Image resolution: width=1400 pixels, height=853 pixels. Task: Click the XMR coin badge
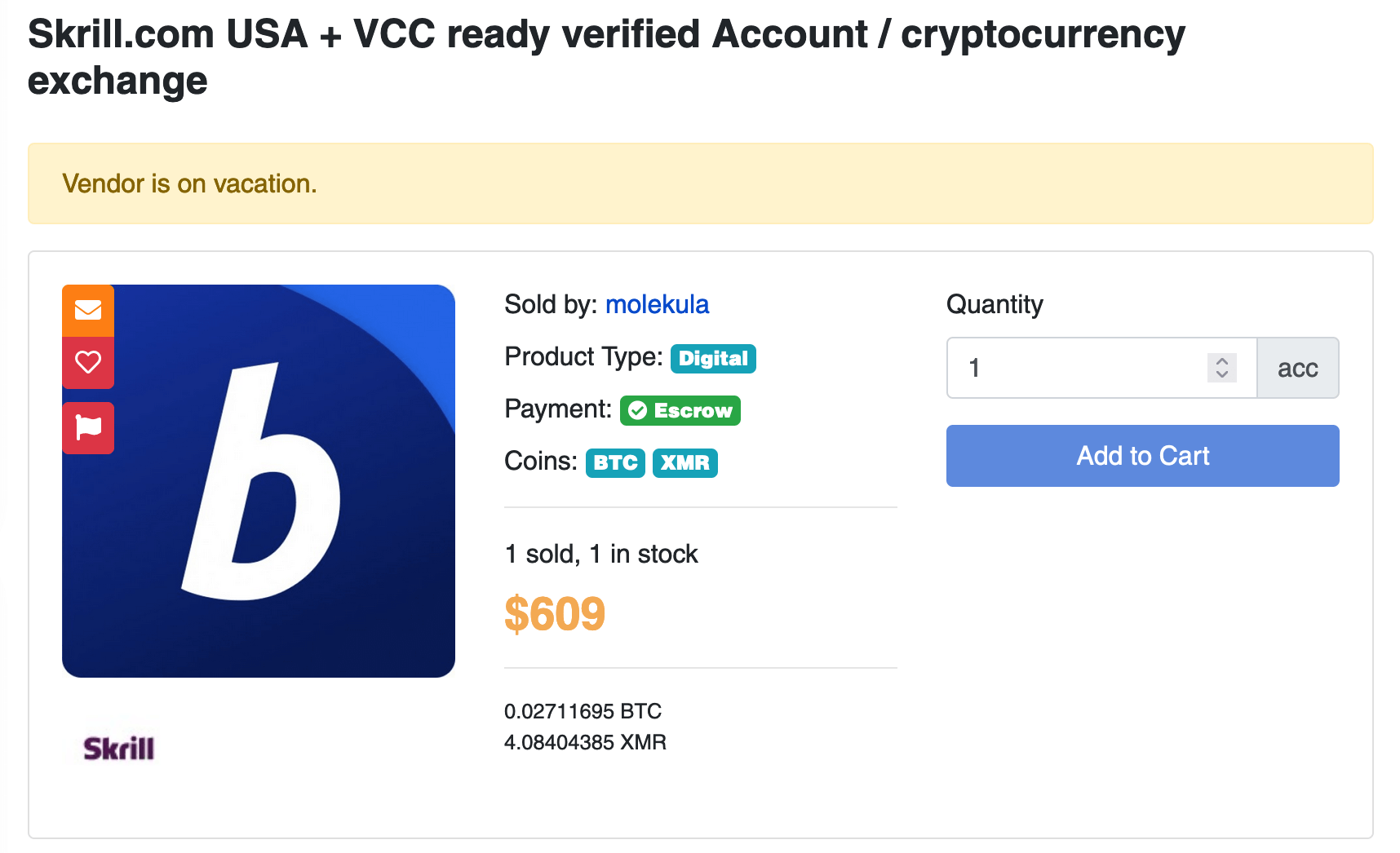pos(684,463)
